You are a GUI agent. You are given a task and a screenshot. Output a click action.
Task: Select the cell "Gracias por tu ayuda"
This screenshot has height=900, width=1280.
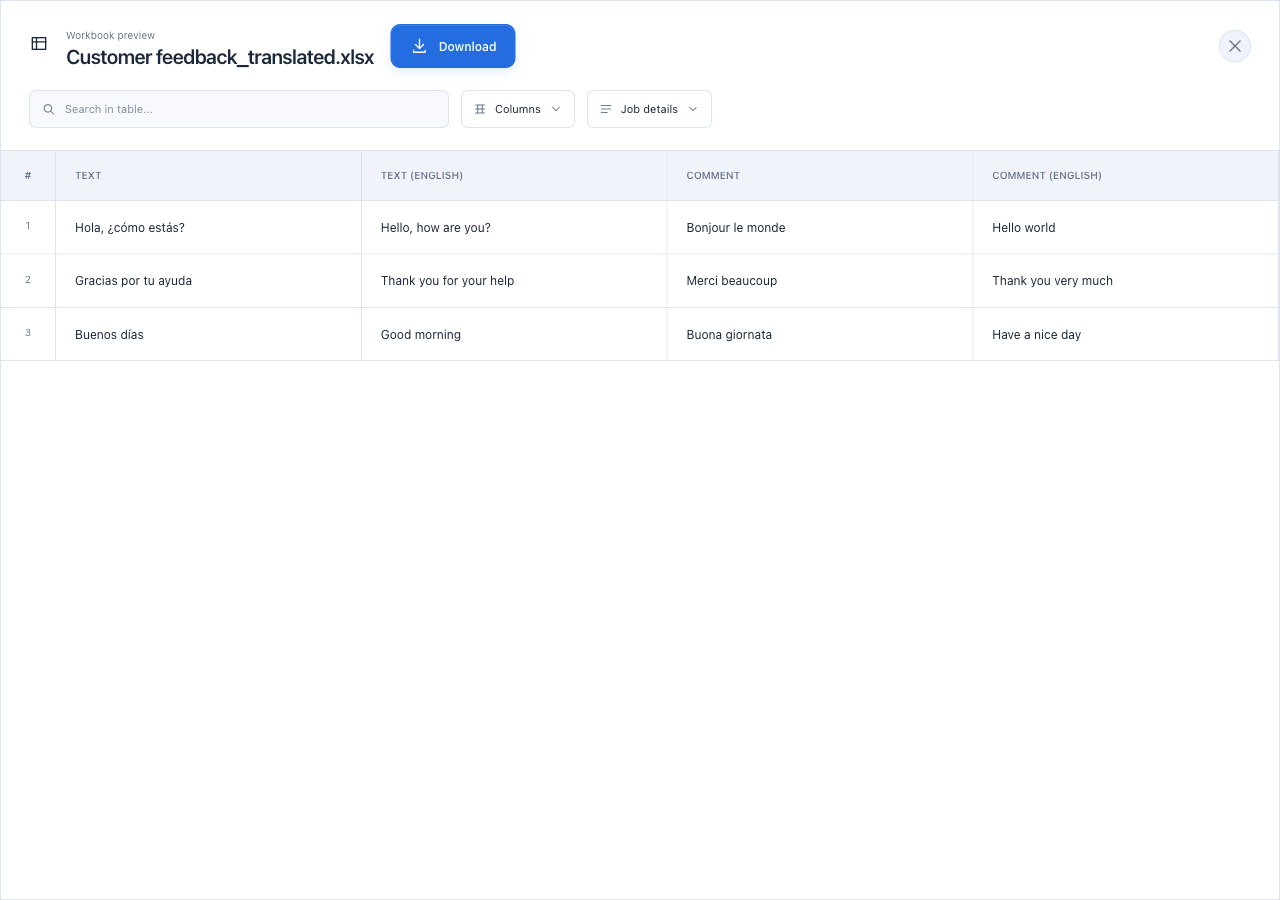208,281
